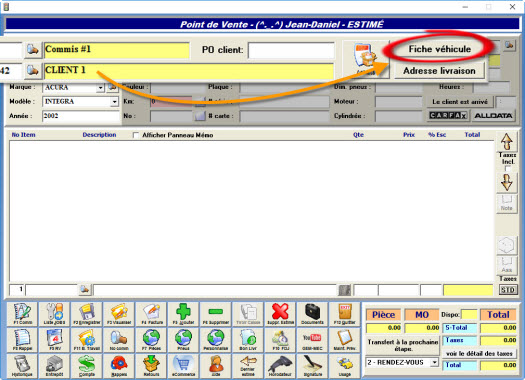
Task: Move item up with the up arrow
Action: [507, 142]
